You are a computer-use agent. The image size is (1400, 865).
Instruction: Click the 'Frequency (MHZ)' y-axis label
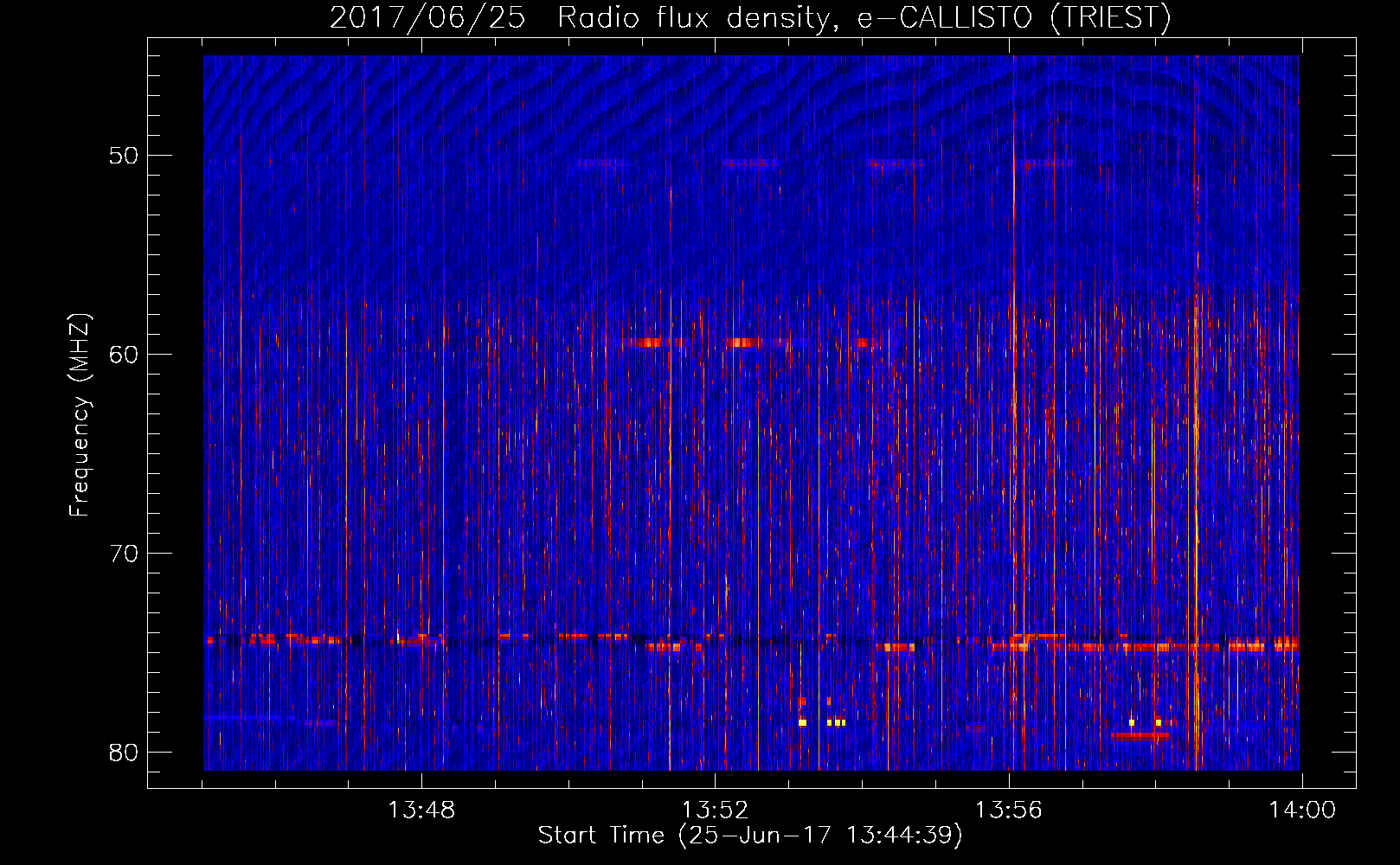pyautogui.click(x=80, y=415)
